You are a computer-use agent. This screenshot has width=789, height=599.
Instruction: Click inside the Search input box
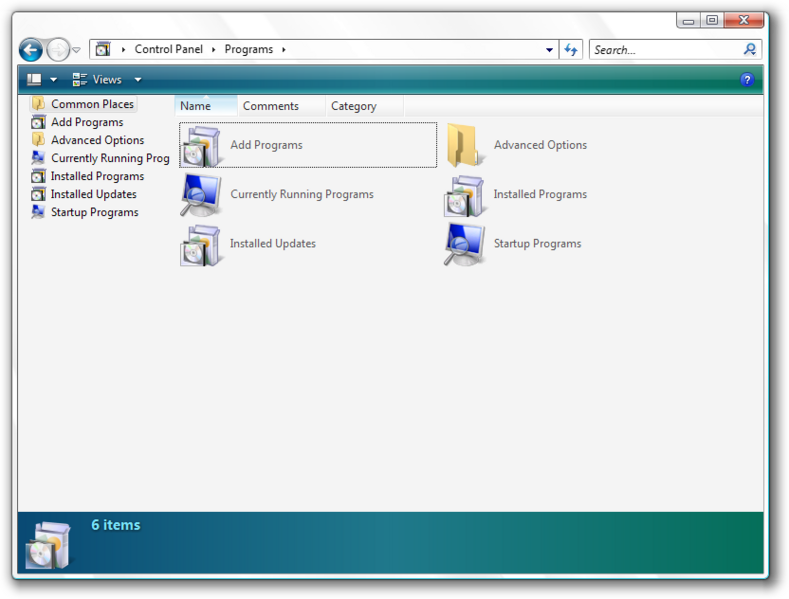click(x=665, y=49)
